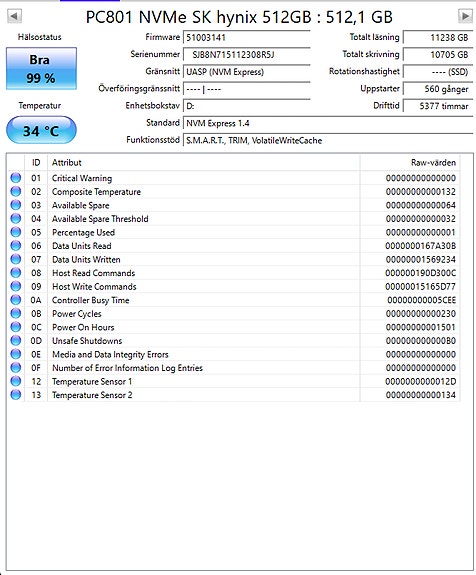The image size is (476, 575).
Task: Click status icon for Available Spare row 03
Action: [16, 205]
